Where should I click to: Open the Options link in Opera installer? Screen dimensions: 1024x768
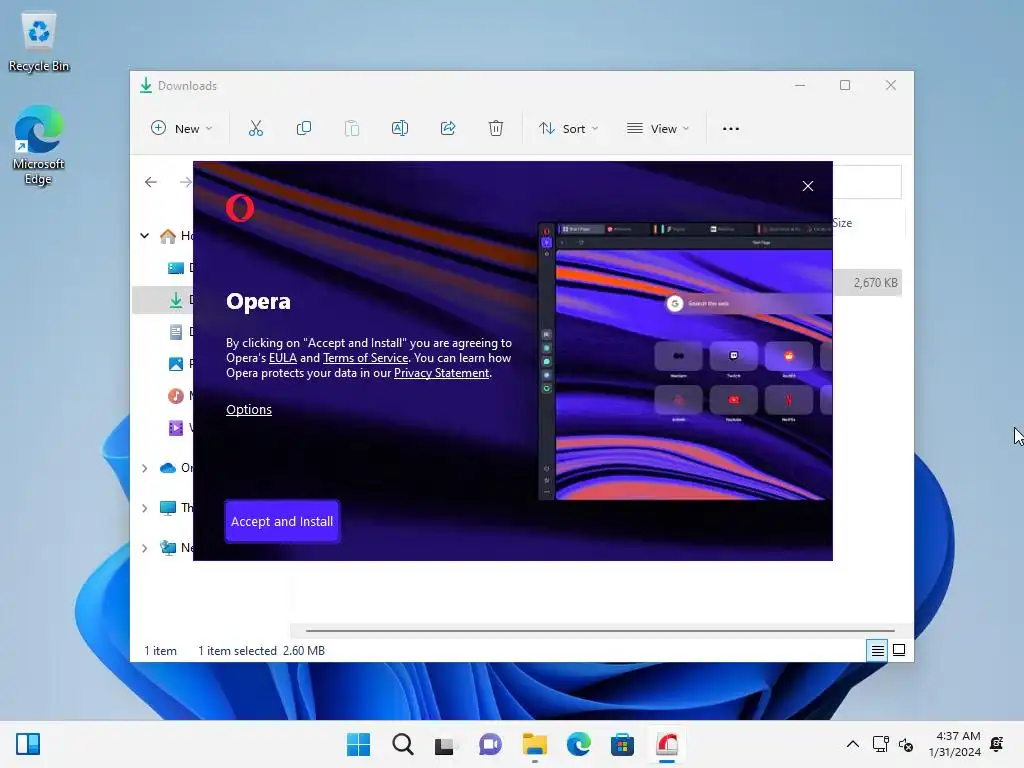(x=249, y=409)
